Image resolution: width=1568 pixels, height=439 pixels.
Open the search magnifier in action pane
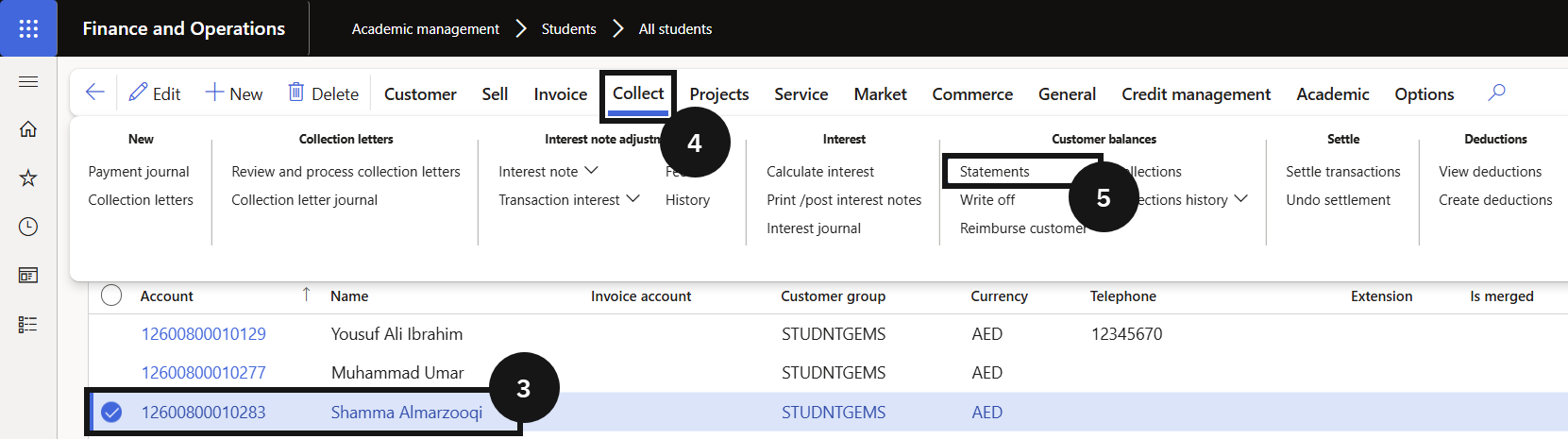tap(1496, 93)
